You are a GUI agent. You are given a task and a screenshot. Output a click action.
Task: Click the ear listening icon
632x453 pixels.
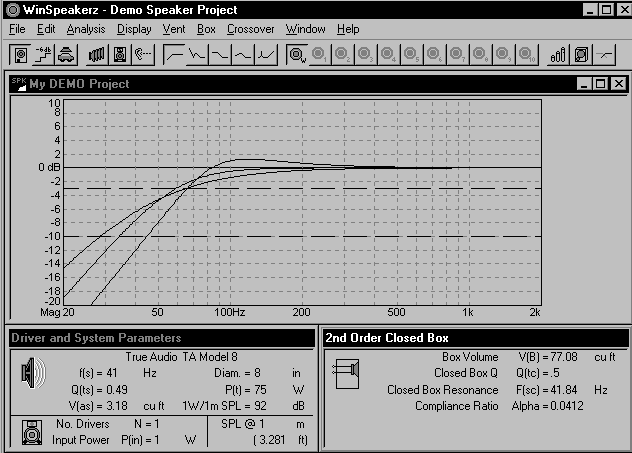(142, 53)
